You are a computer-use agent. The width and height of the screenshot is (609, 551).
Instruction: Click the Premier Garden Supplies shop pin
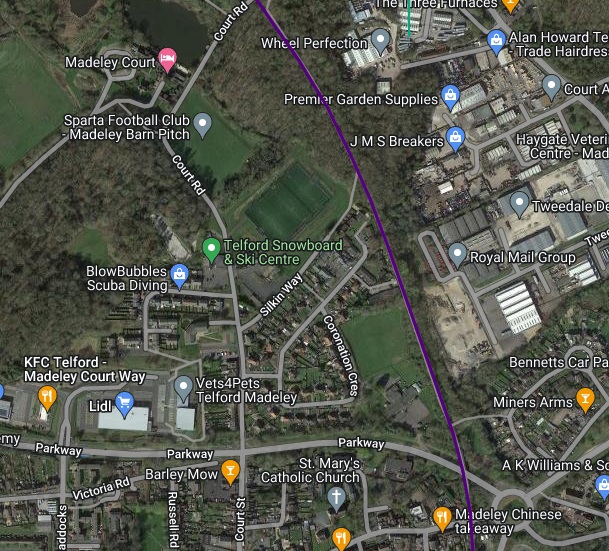(451, 97)
